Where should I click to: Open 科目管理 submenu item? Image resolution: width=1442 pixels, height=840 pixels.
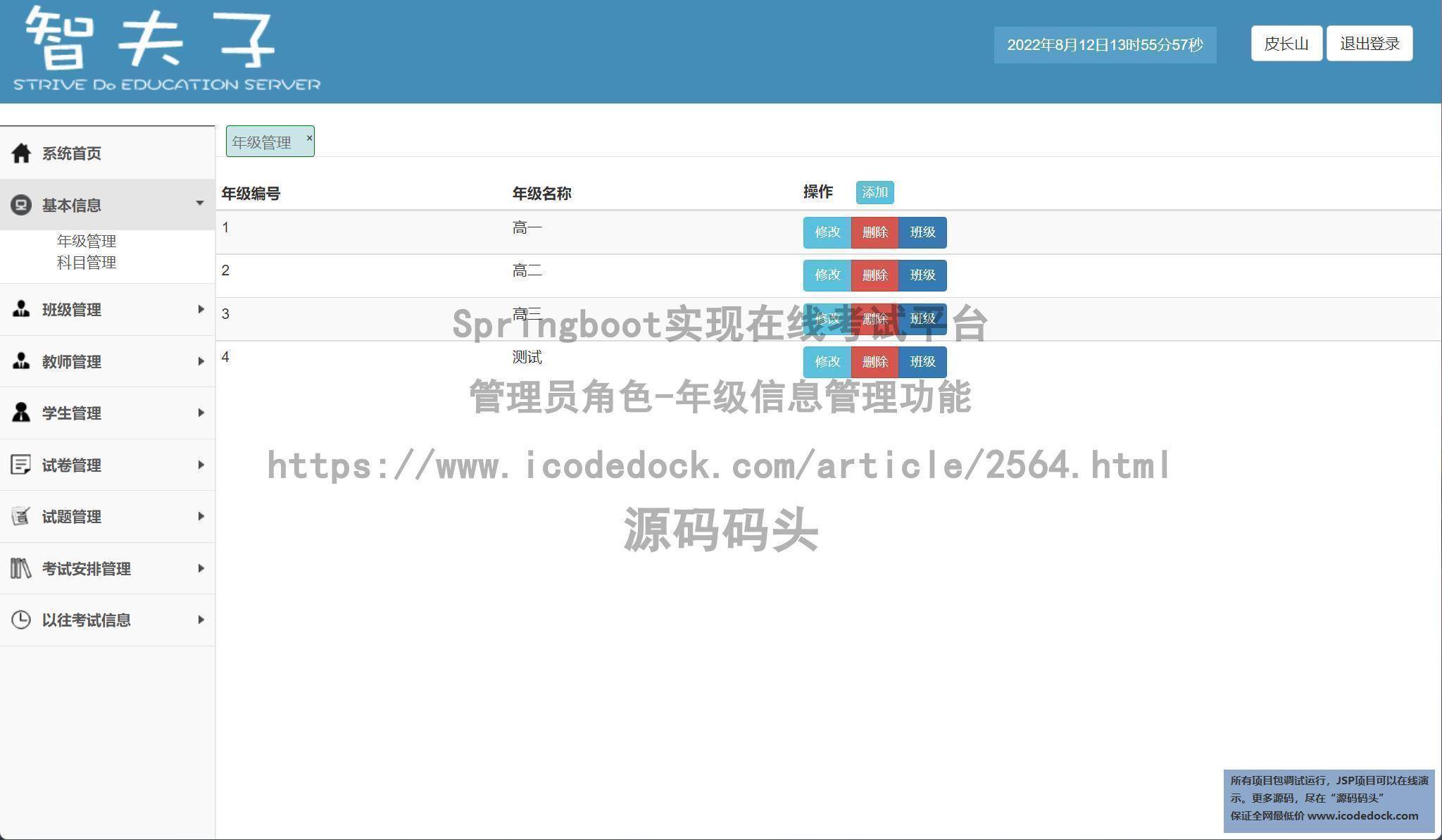(87, 263)
